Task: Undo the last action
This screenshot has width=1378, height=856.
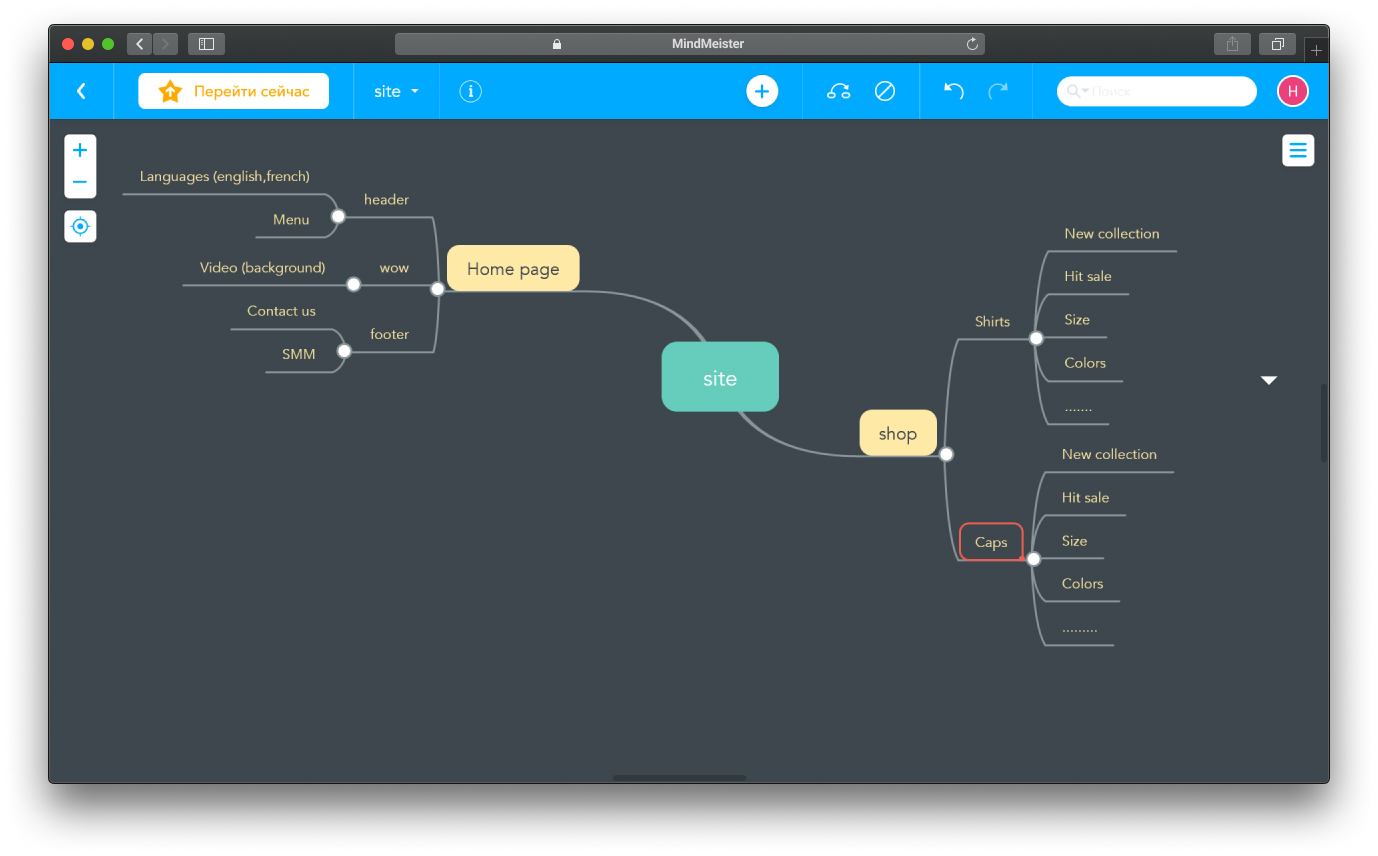Action: 954,91
